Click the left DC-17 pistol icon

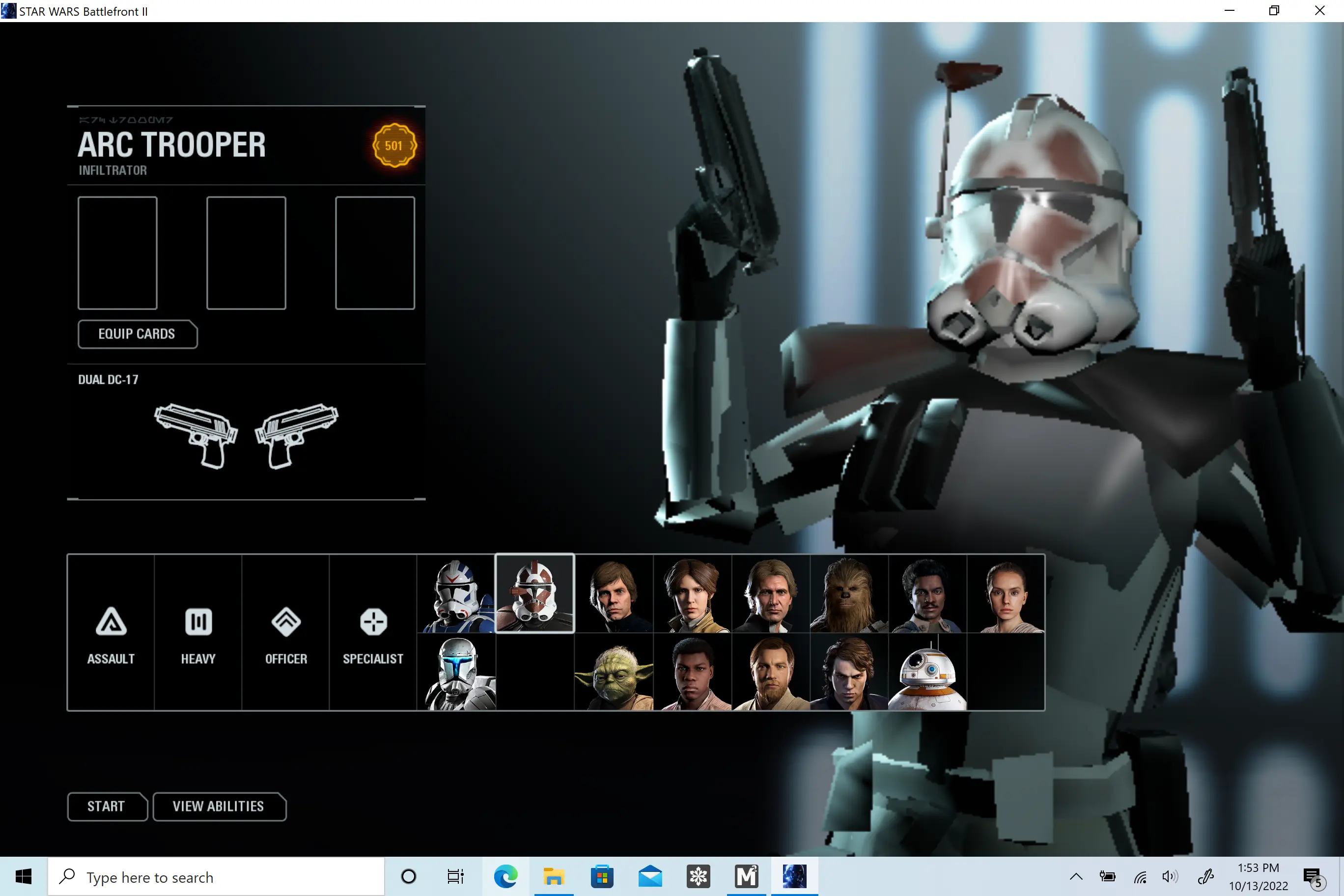196,436
